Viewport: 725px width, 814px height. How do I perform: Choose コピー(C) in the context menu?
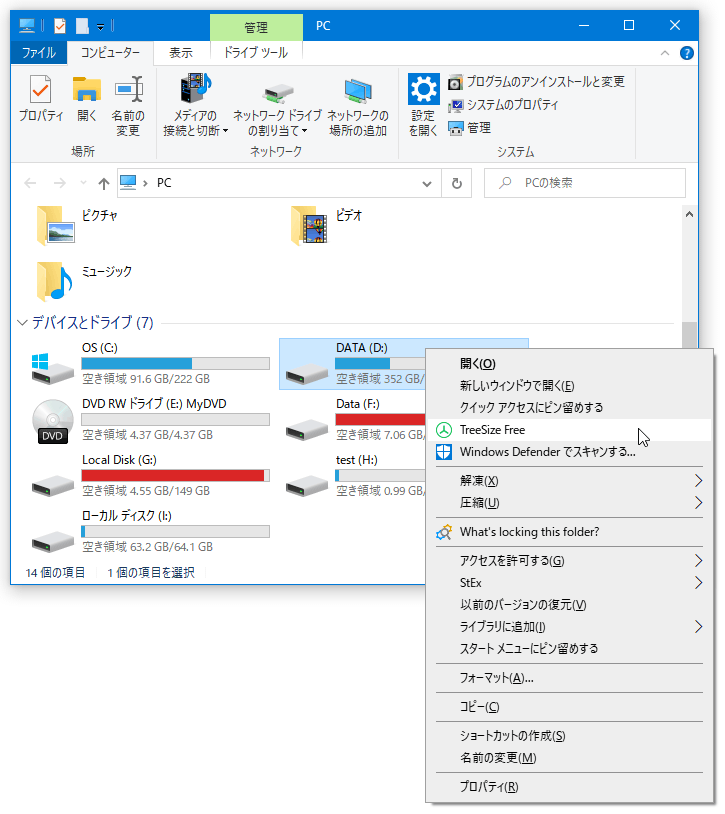pyautogui.click(x=569, y=707)
